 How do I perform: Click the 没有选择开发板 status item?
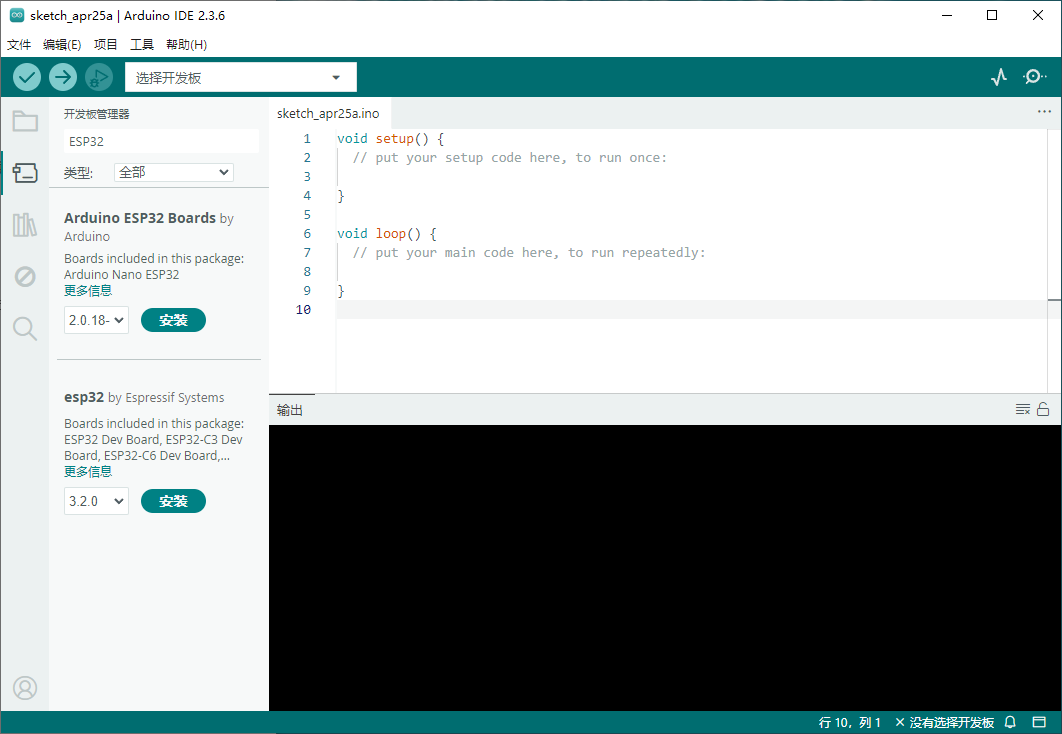click(945, 722)
